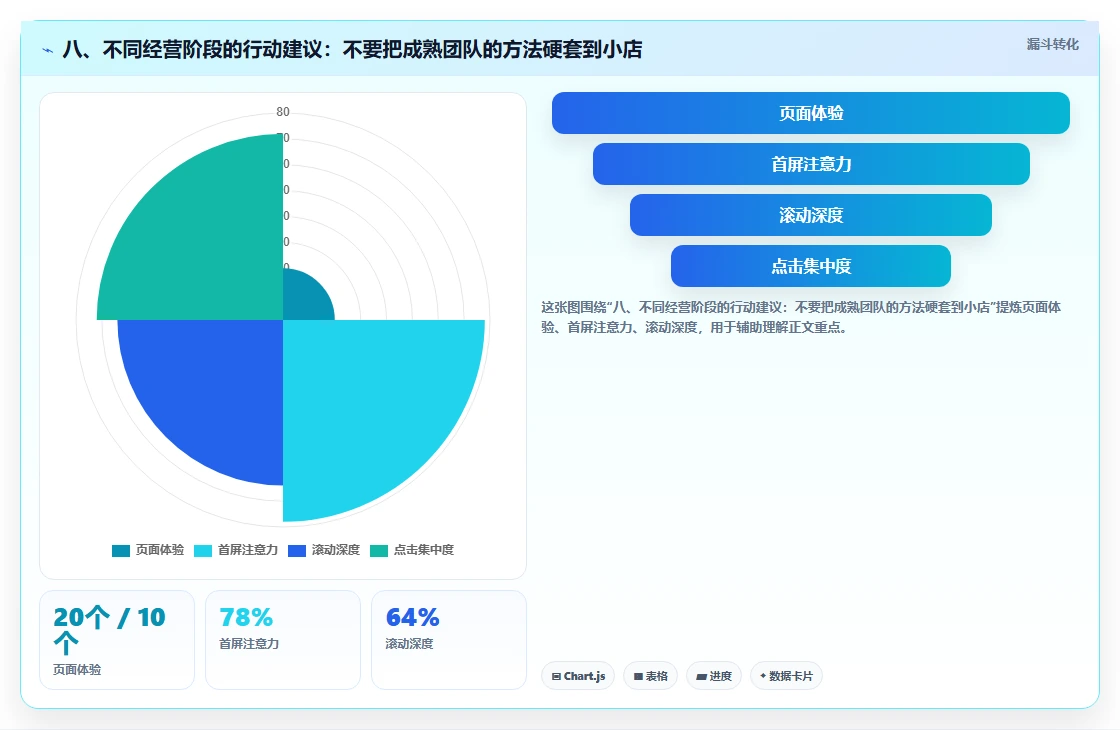Select the 页面体验 funnel bar
Screen dimensions: 1120x730
[811, 113]
